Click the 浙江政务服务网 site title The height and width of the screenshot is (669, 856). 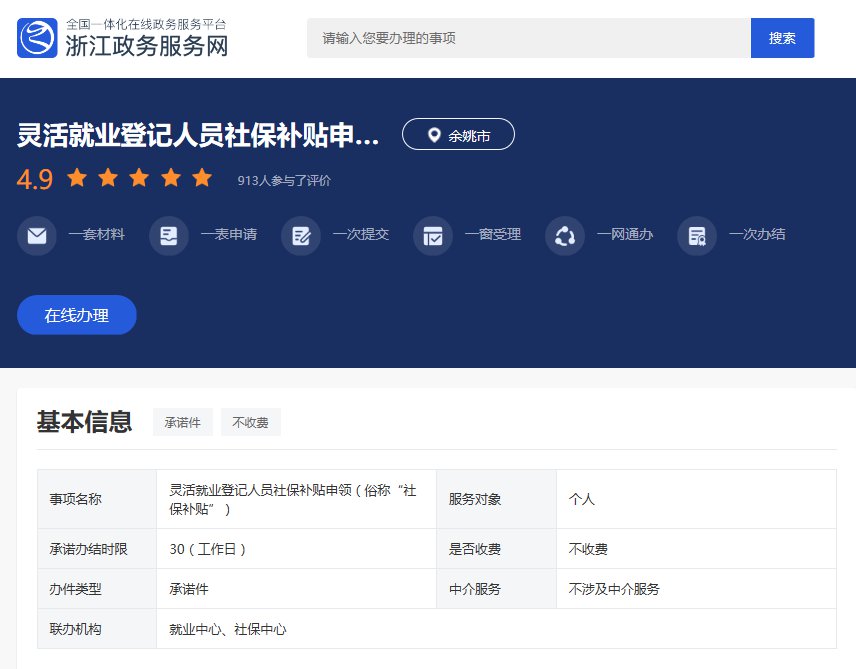pyautogui.click(x=146, y=46)
